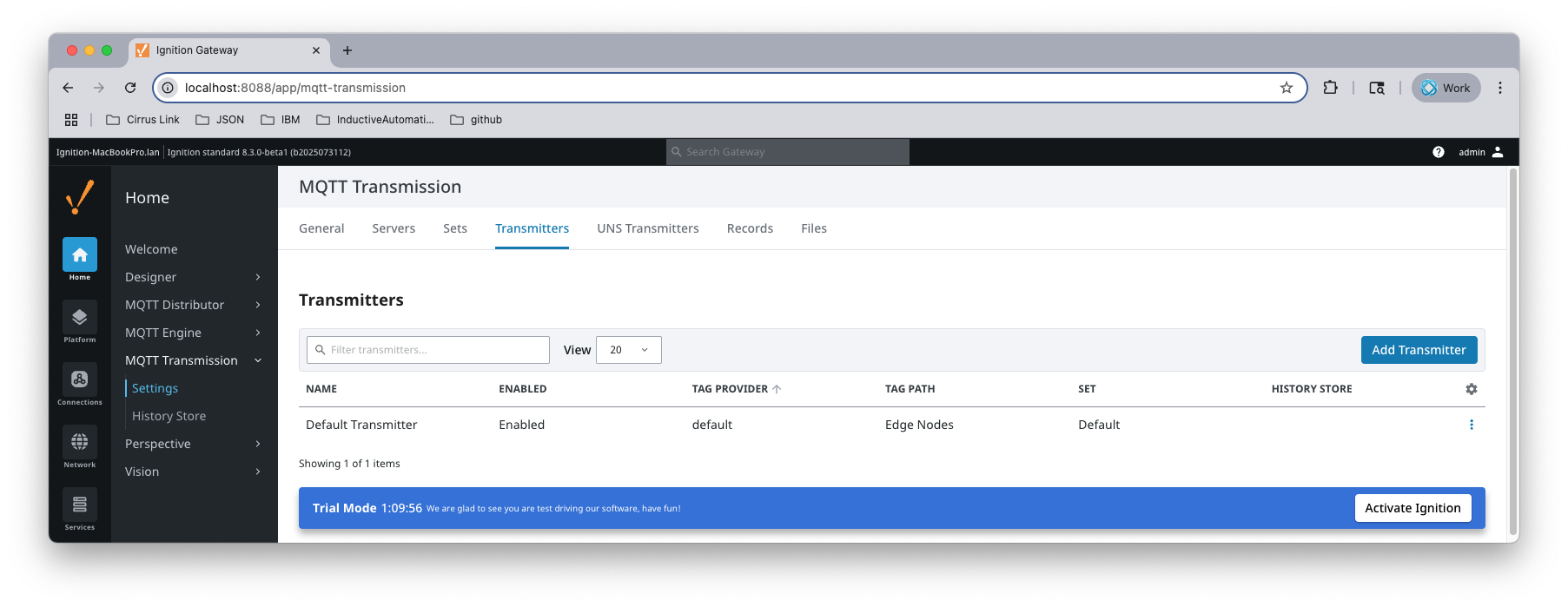
Task: Open Chrome three-dot menu
Action: pos(1500,88)
